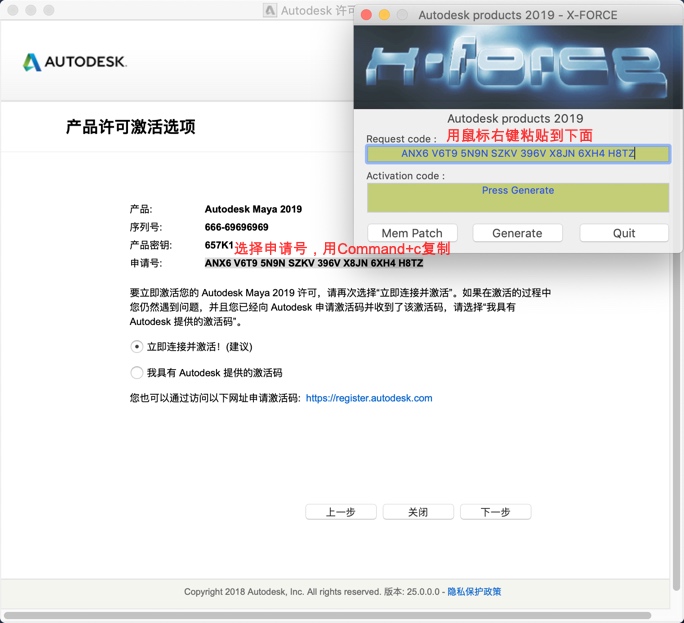Select the 立即连接并激活 radio option
Image resolution: width=684 pixels, height=623 pixels.
[137, 347]
